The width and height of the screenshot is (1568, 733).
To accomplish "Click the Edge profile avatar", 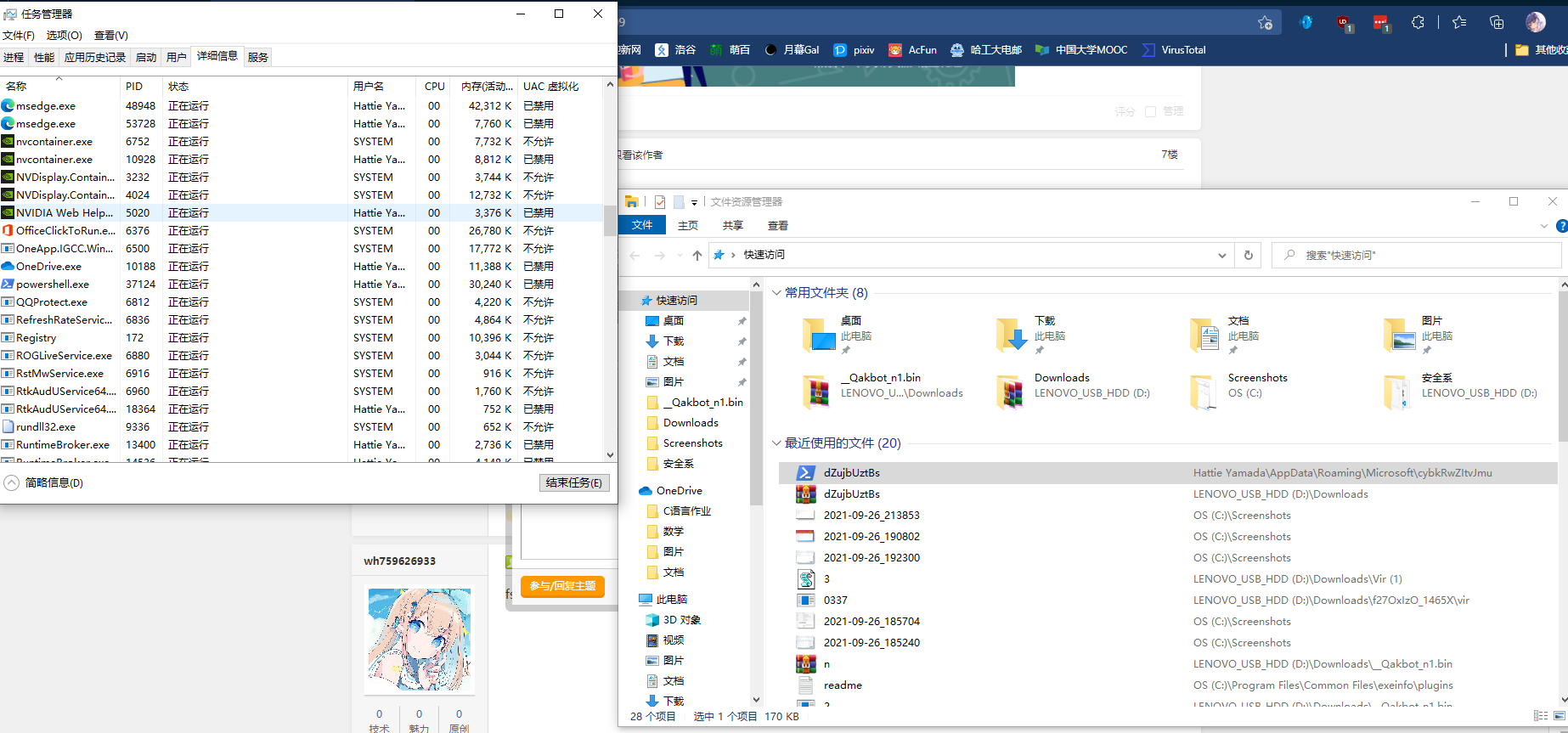I will (x=1536, y=22).
